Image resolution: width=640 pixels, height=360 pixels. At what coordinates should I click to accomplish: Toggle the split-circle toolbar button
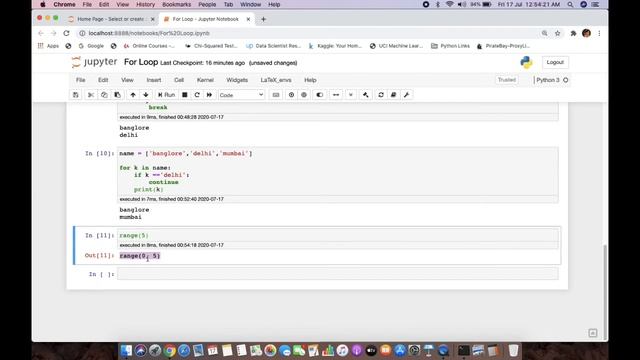point(320,95)
